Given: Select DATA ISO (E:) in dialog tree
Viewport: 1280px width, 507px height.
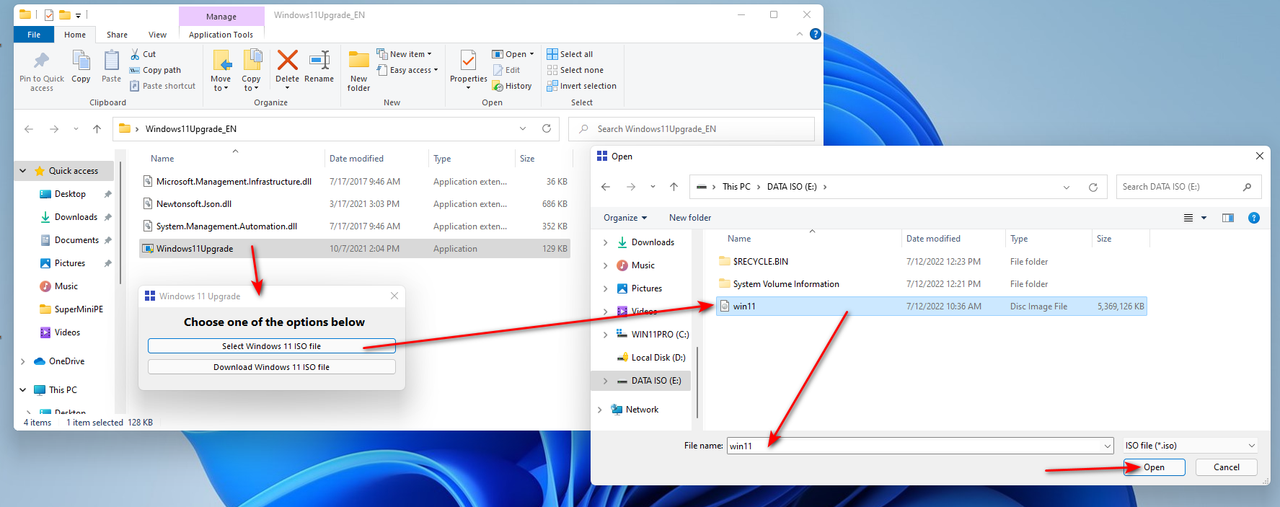Looking at the screenshot, I should click(x=655, y=380).
